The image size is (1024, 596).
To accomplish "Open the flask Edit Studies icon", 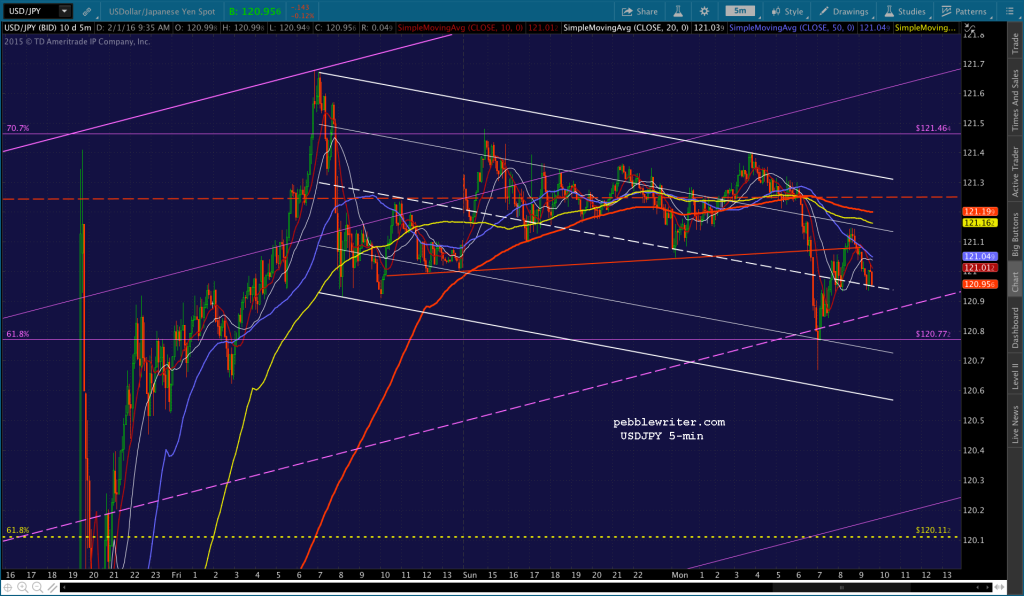I will tap(678, 12).
